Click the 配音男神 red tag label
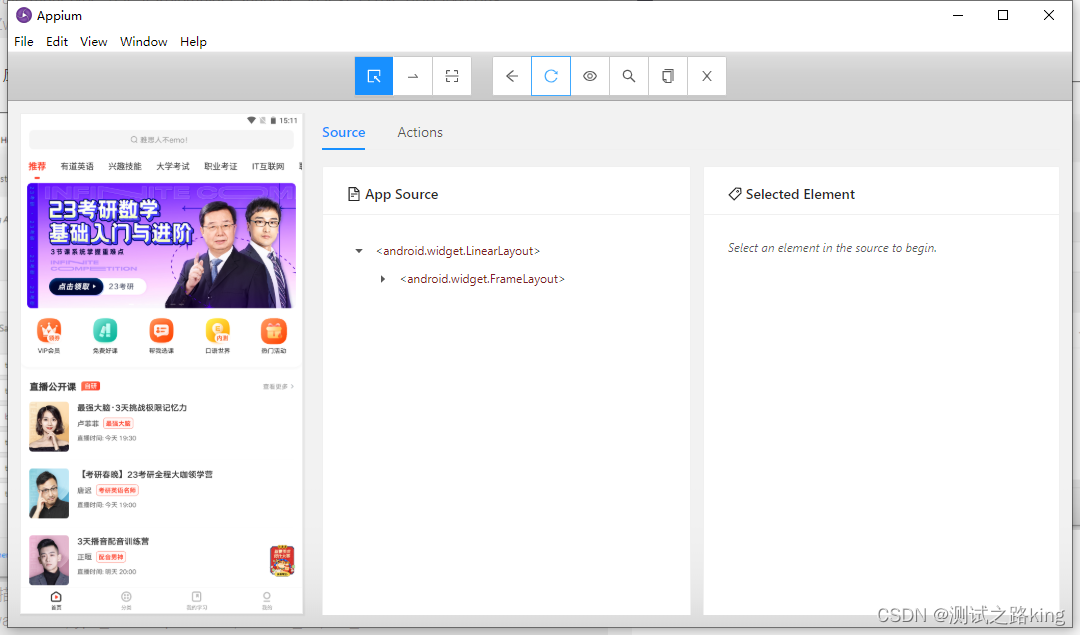 [111, 557]
